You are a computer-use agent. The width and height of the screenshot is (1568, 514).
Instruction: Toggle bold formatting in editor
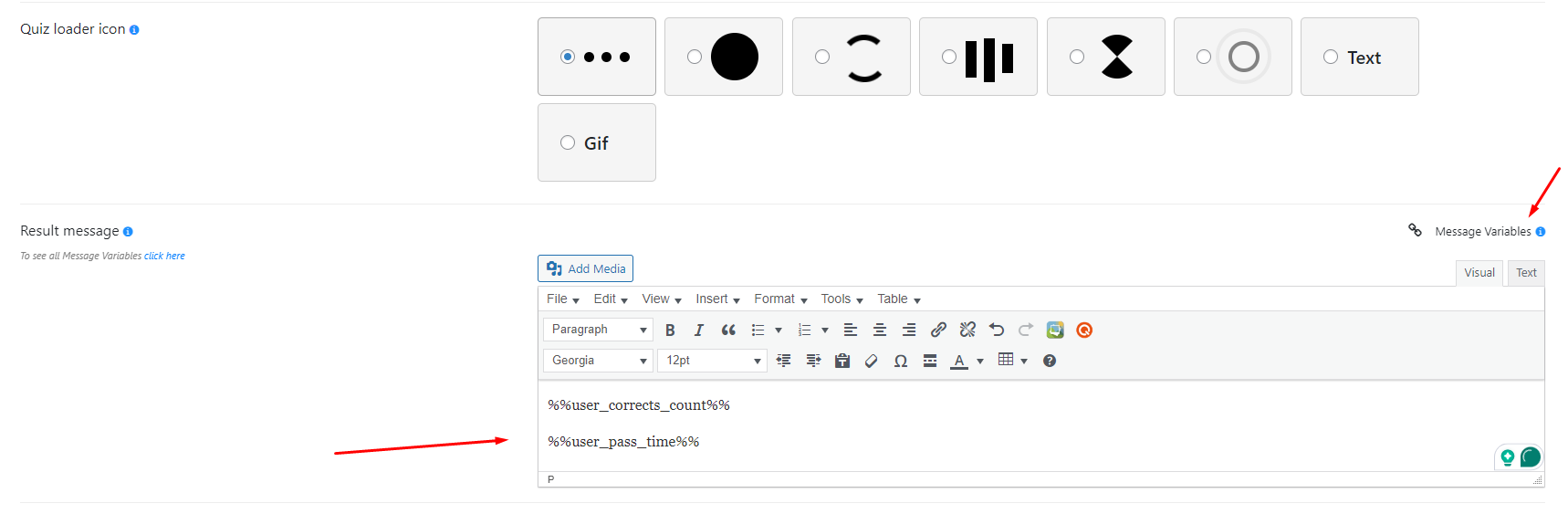point(670,330)
